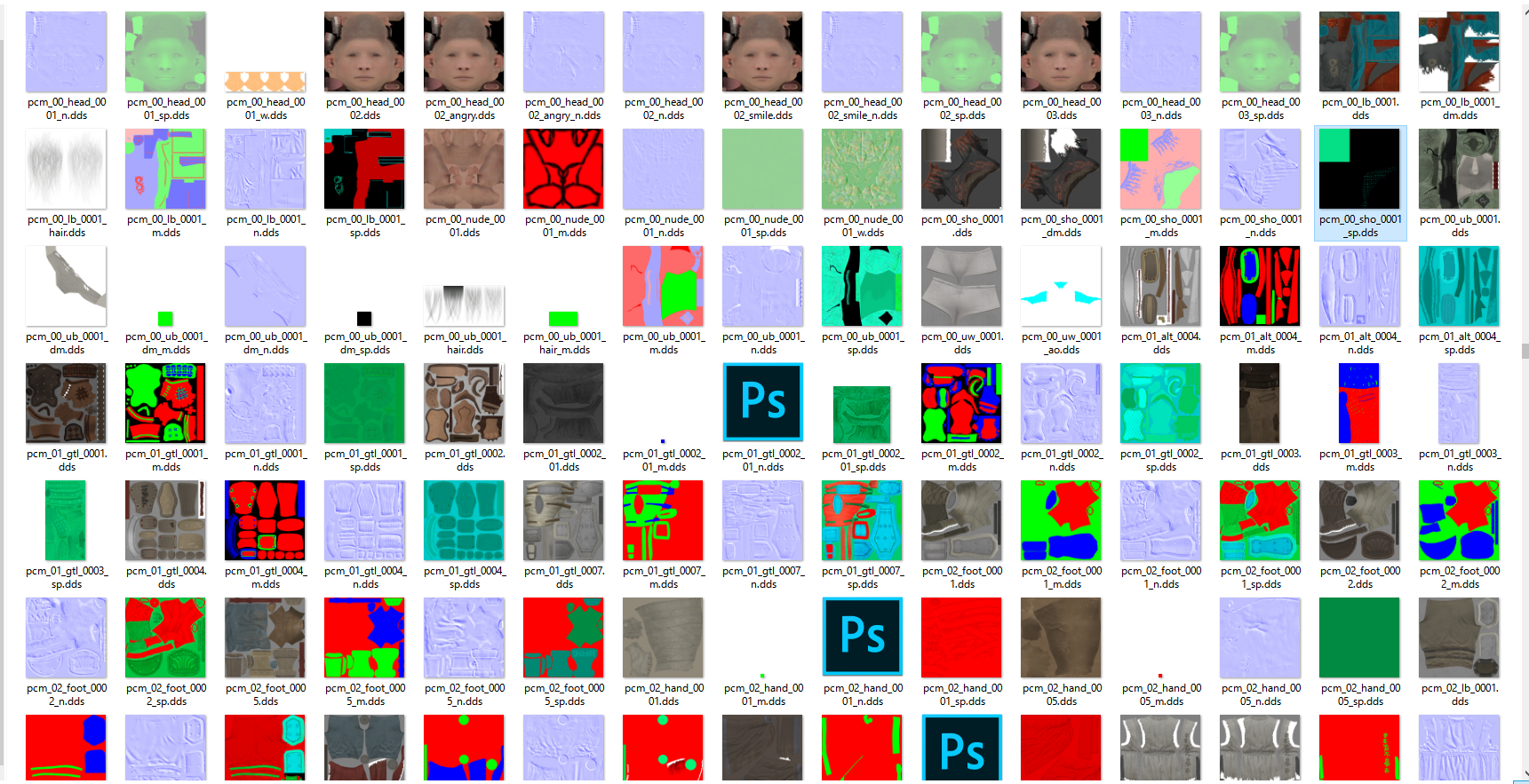
Task: Select the pcm_01_gtl_0001.dds leather texture
Action: [x=67, y=403]
